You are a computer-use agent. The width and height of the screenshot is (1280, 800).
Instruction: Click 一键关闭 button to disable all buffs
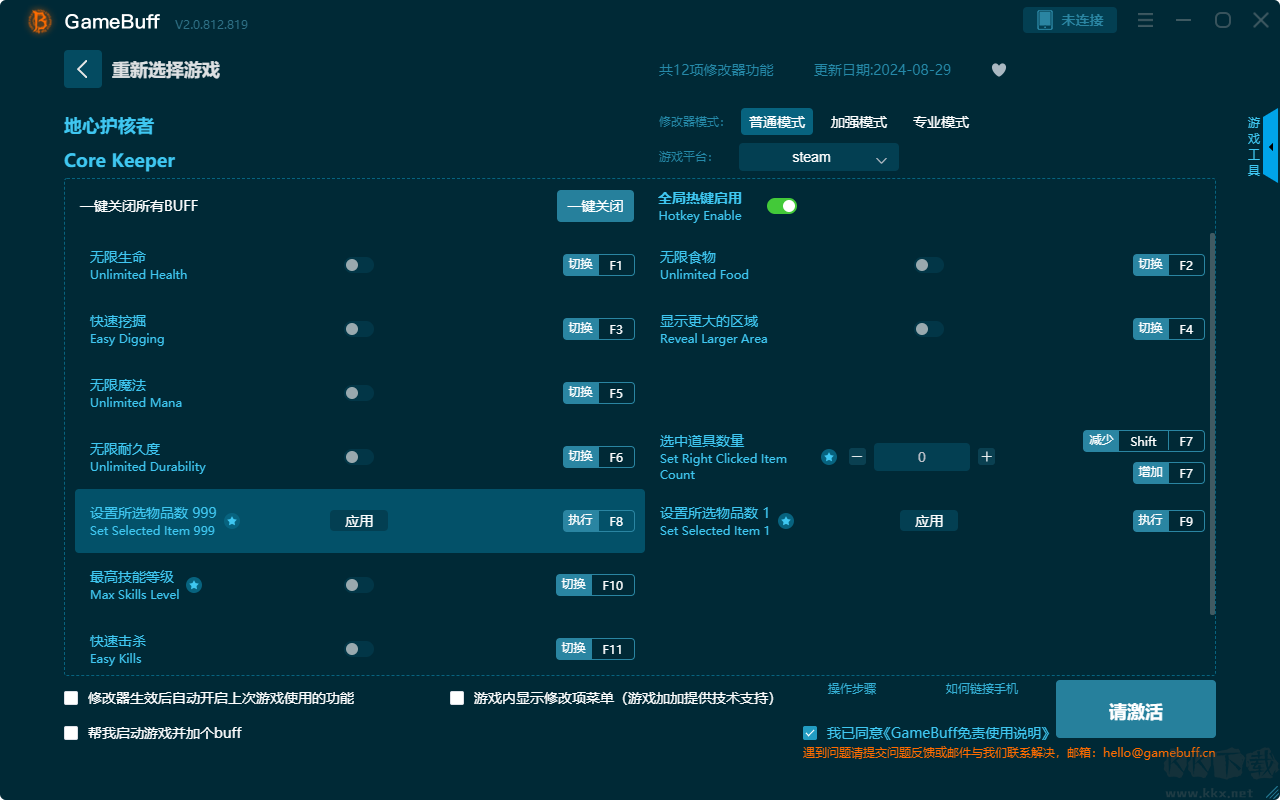[x=595, y=206]
